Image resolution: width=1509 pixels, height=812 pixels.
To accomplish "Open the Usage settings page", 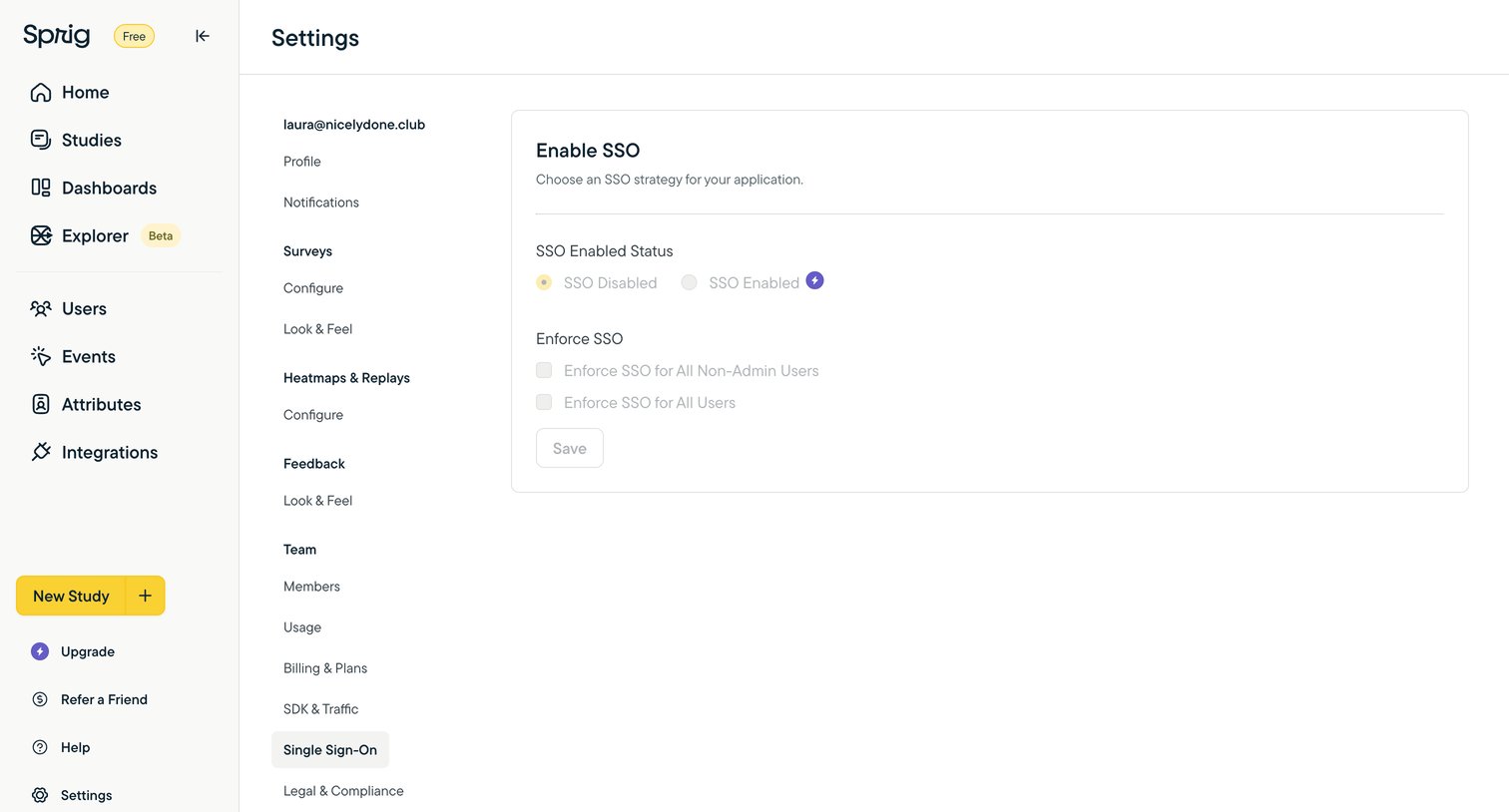I will click(302, 627).
